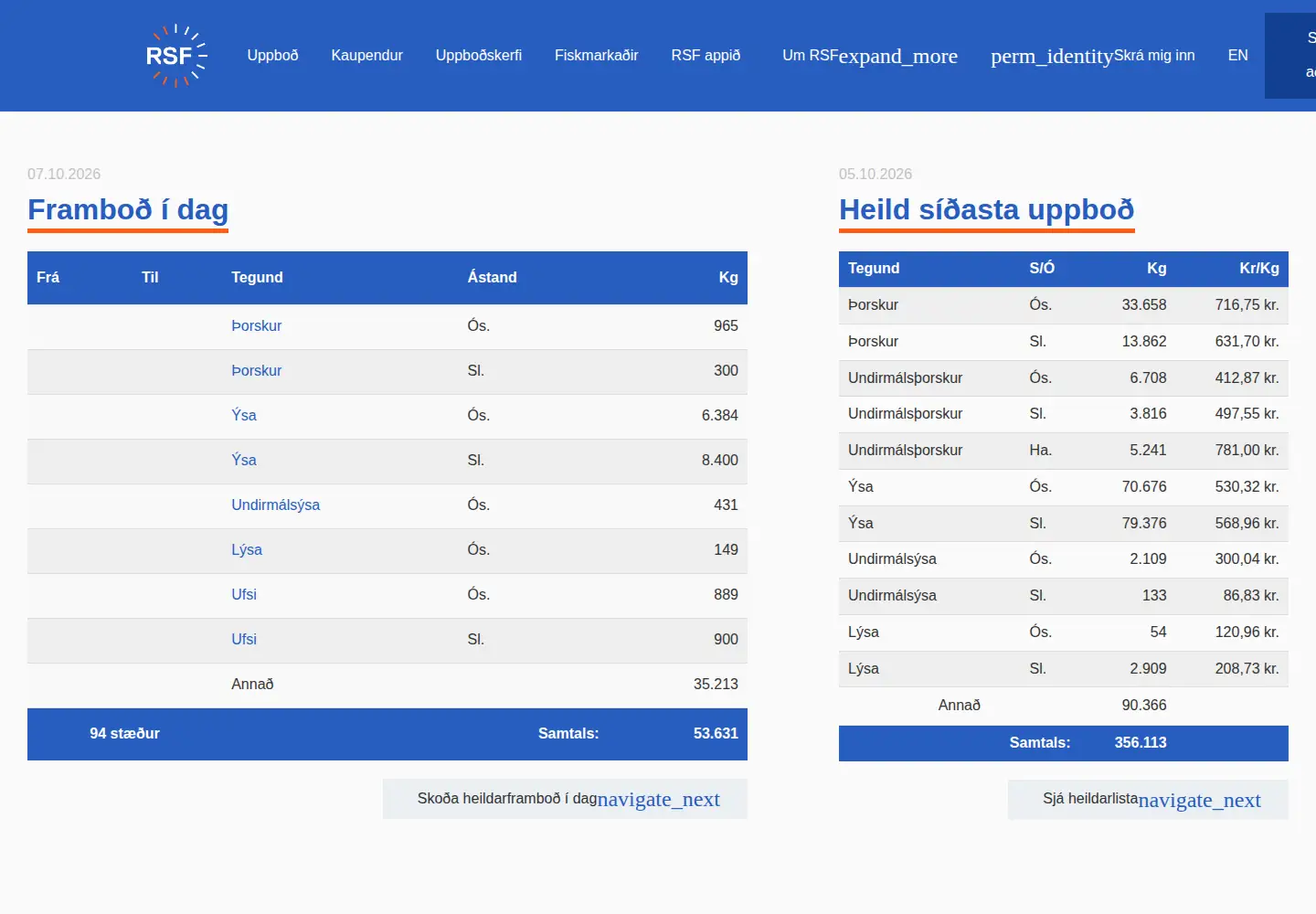
Task: Click Sjá heildarlista button
Action: pyautogui.click(x=1148, y=800)
